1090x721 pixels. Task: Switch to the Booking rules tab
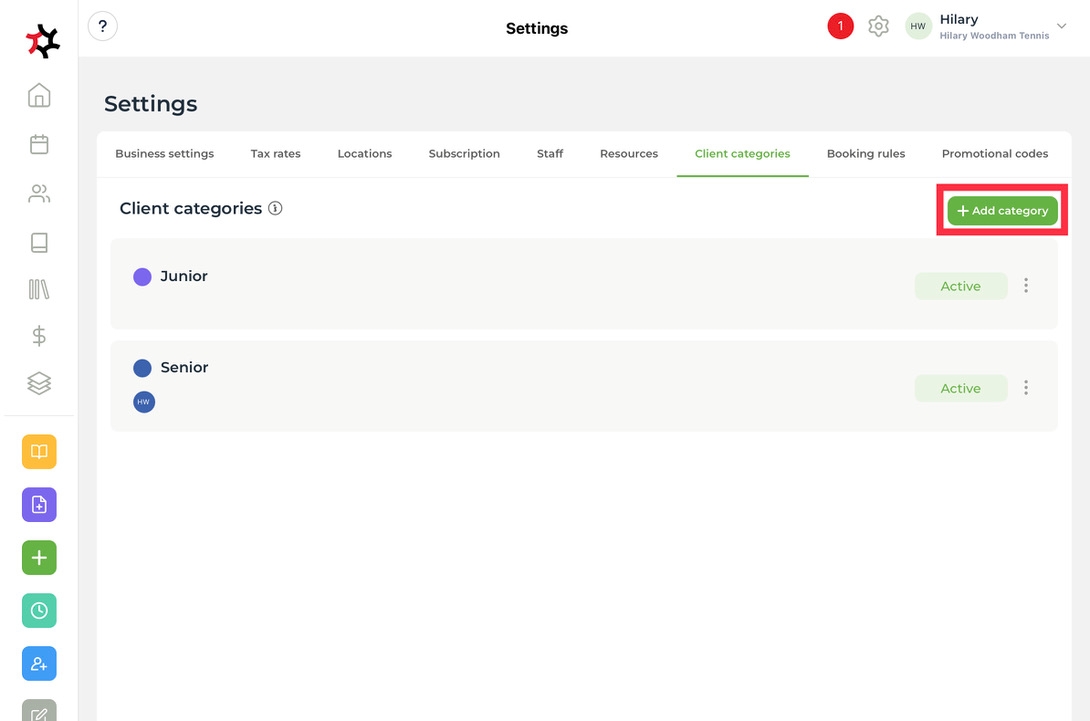[865, 154]
